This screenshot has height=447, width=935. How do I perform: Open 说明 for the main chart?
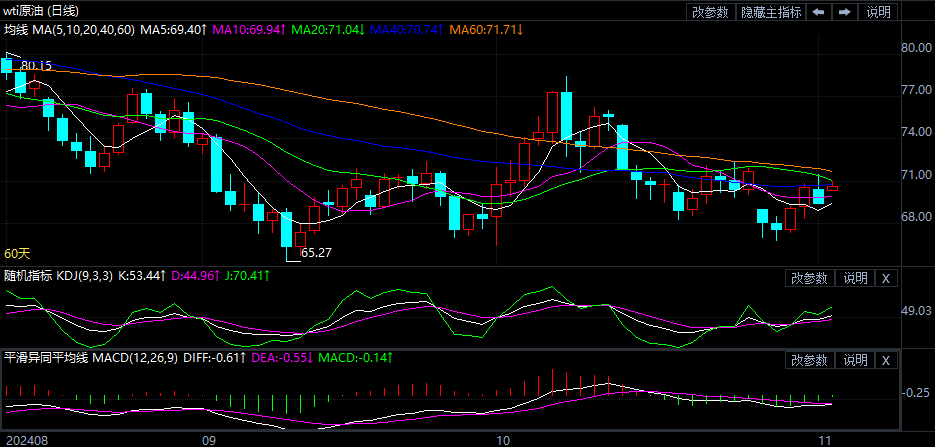(x=878, y=12)
